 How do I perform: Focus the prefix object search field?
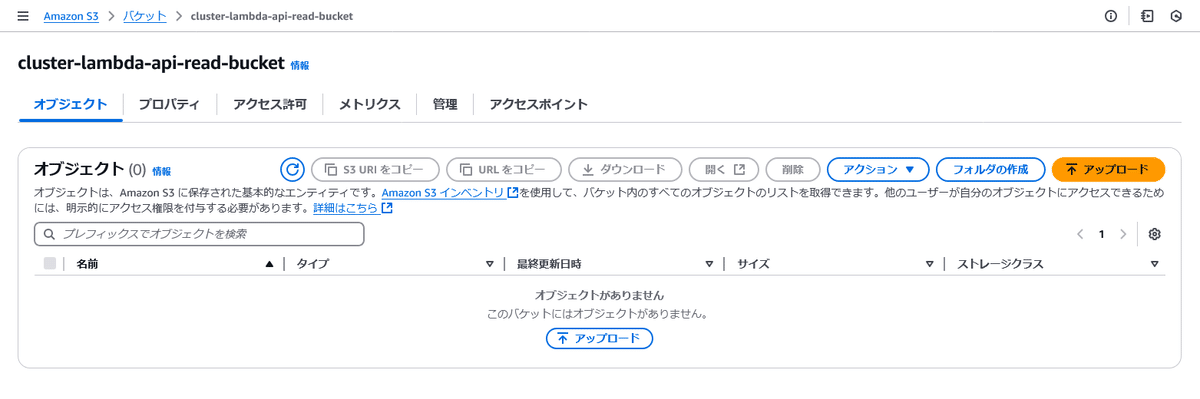[199, 234]
